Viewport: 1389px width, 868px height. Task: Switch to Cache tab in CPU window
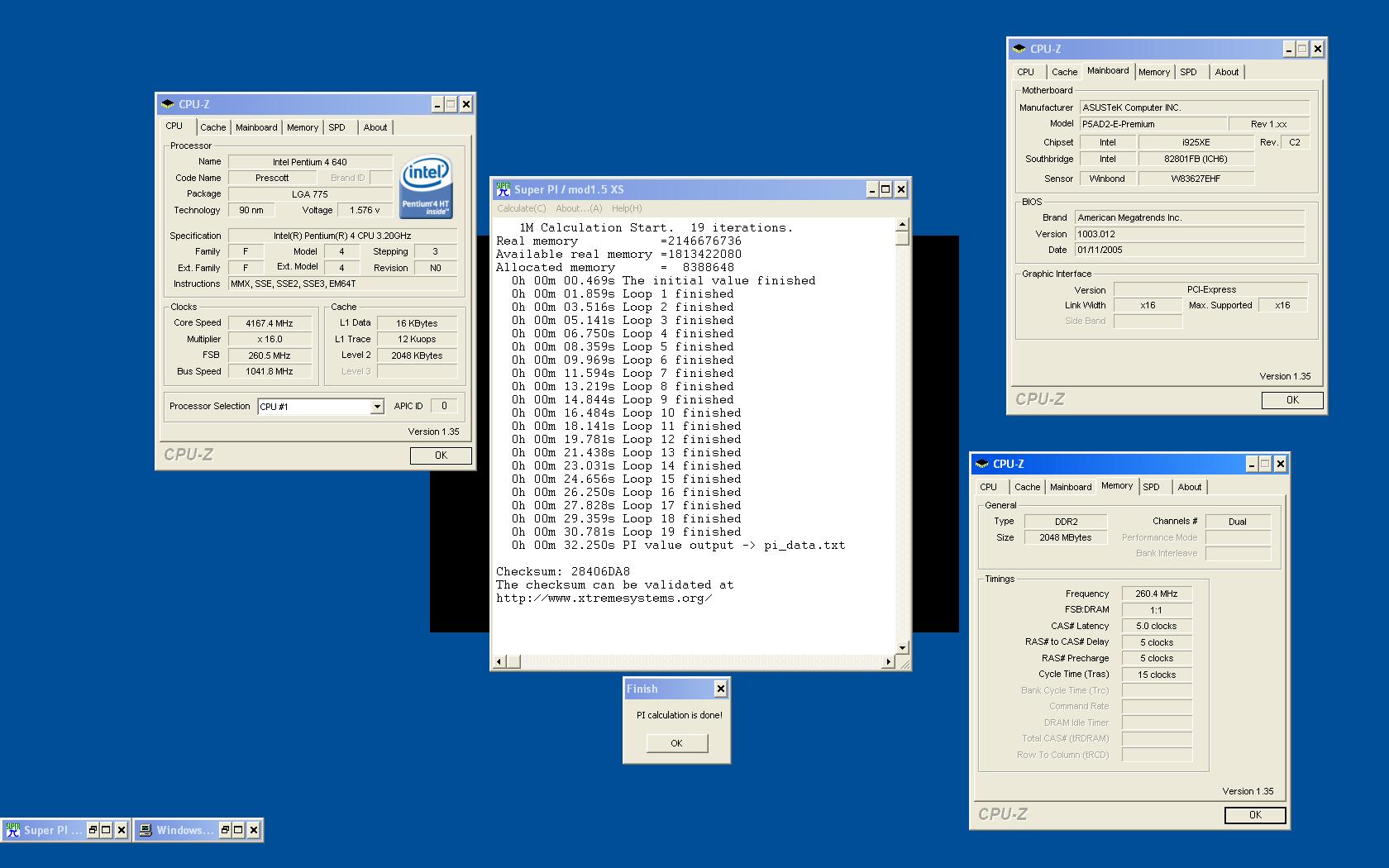point(212,127)
